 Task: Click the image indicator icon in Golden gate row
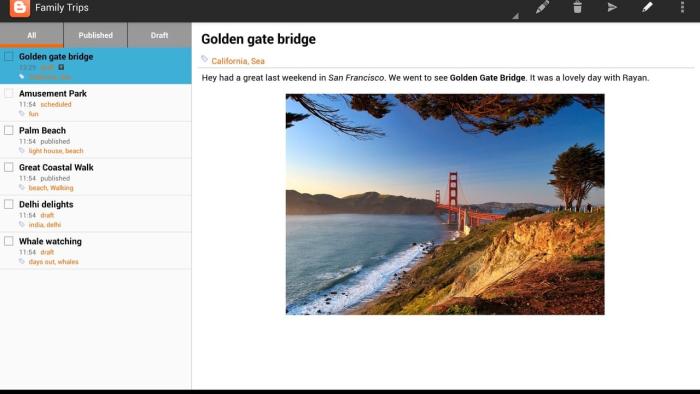[x=61, y=67]
